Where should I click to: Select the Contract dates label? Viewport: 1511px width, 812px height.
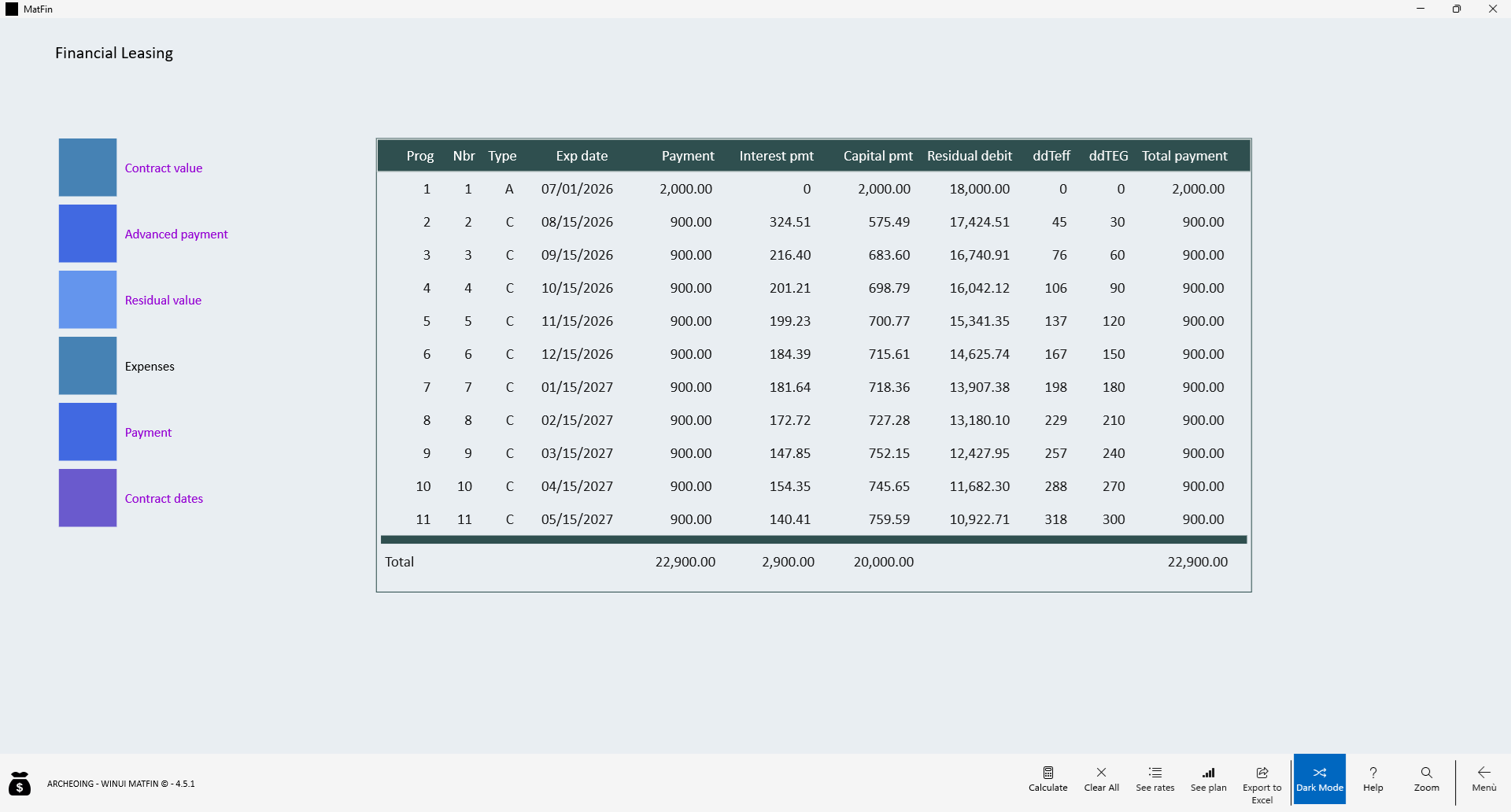point(164,498)
